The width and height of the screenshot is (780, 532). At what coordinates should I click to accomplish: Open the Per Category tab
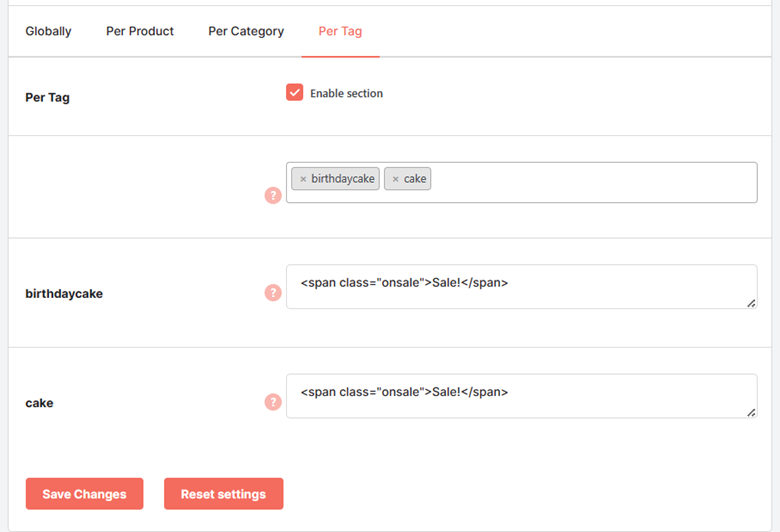tap(246, 31)
